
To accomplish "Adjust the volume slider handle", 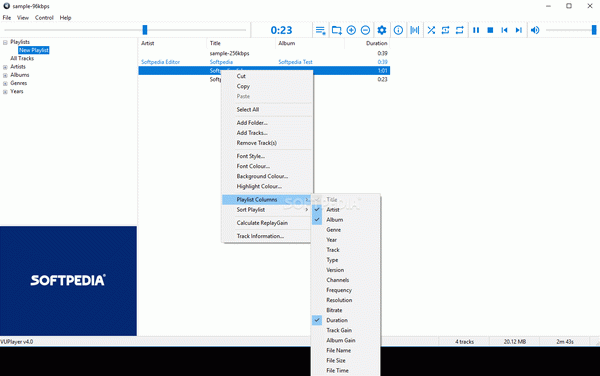I will point(594,30).
